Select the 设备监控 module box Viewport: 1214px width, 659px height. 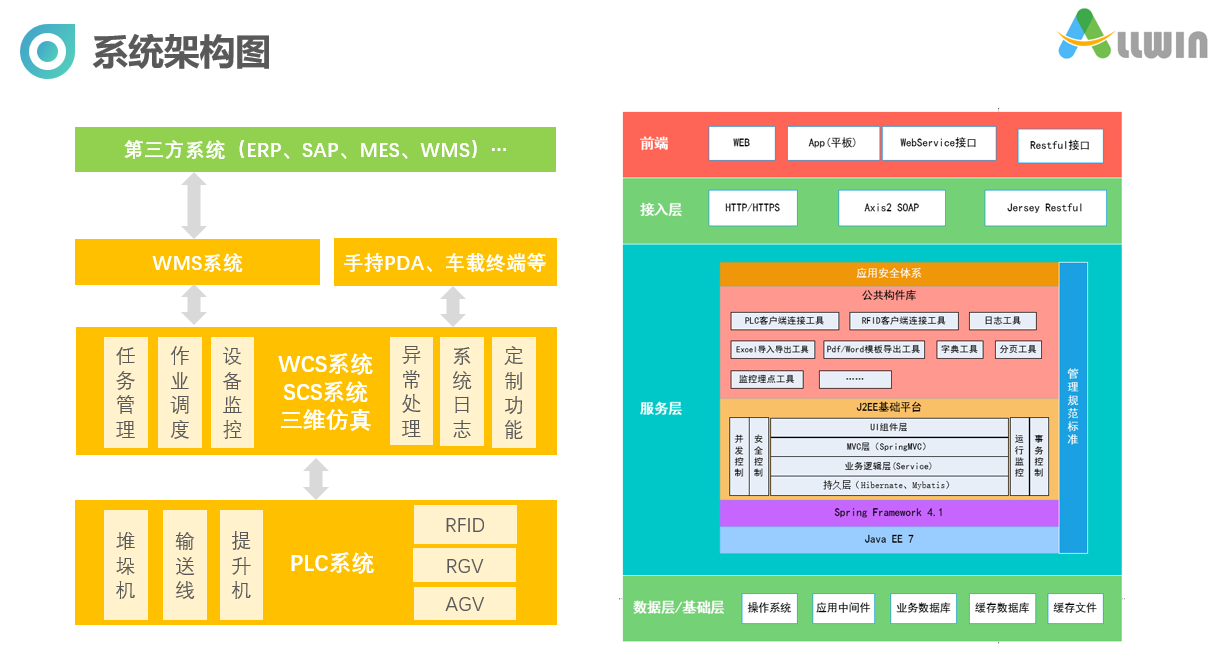pyautogui.click(x=233, y=392)
